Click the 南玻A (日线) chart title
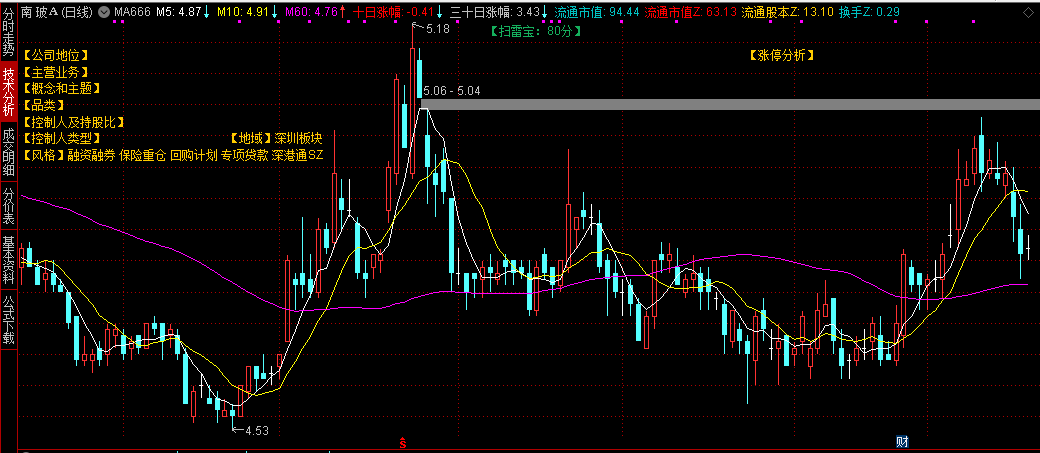Image resolution: width=1040 pixels, height=453 pixels. [58, 12]
